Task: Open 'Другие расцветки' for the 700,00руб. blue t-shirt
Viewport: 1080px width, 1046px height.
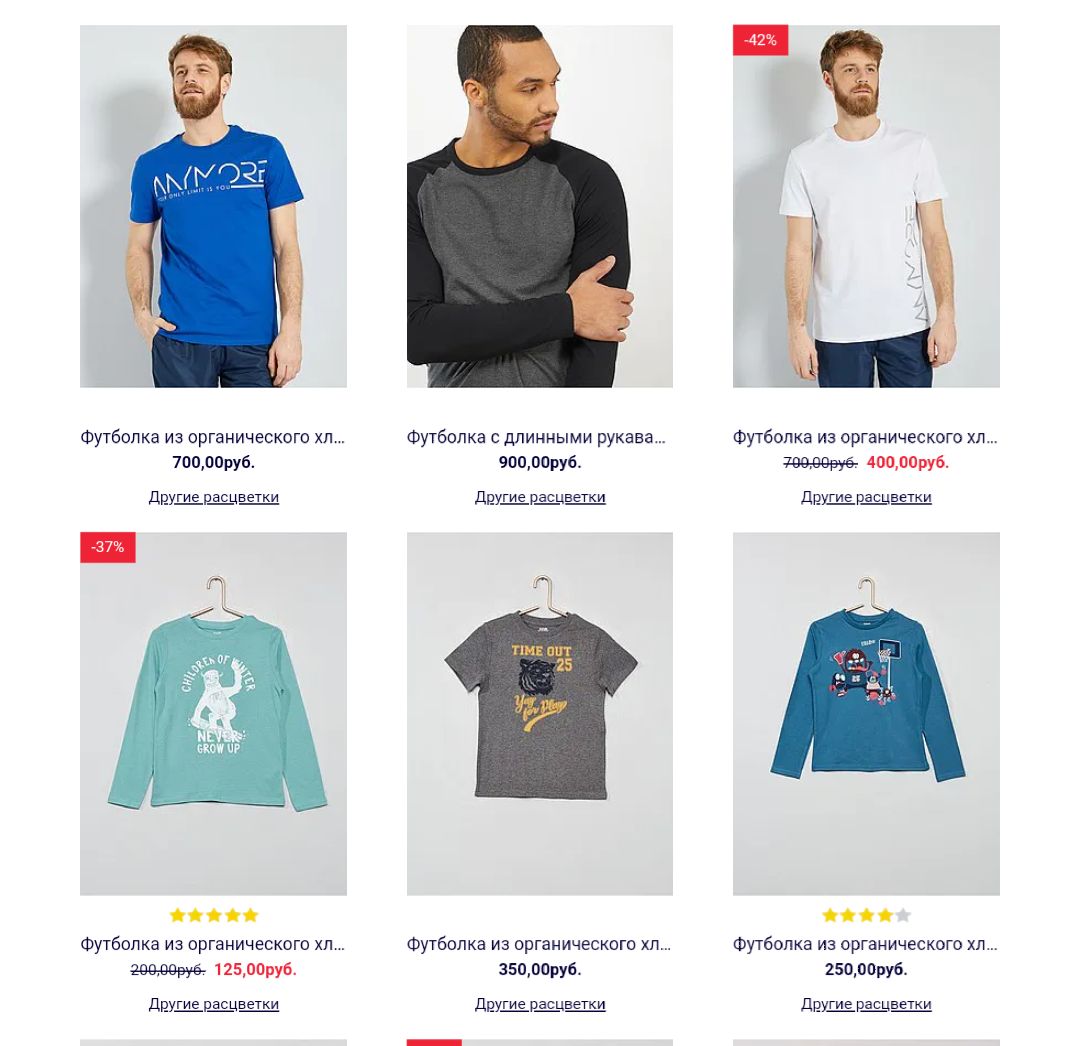Action: pos(214,497)
